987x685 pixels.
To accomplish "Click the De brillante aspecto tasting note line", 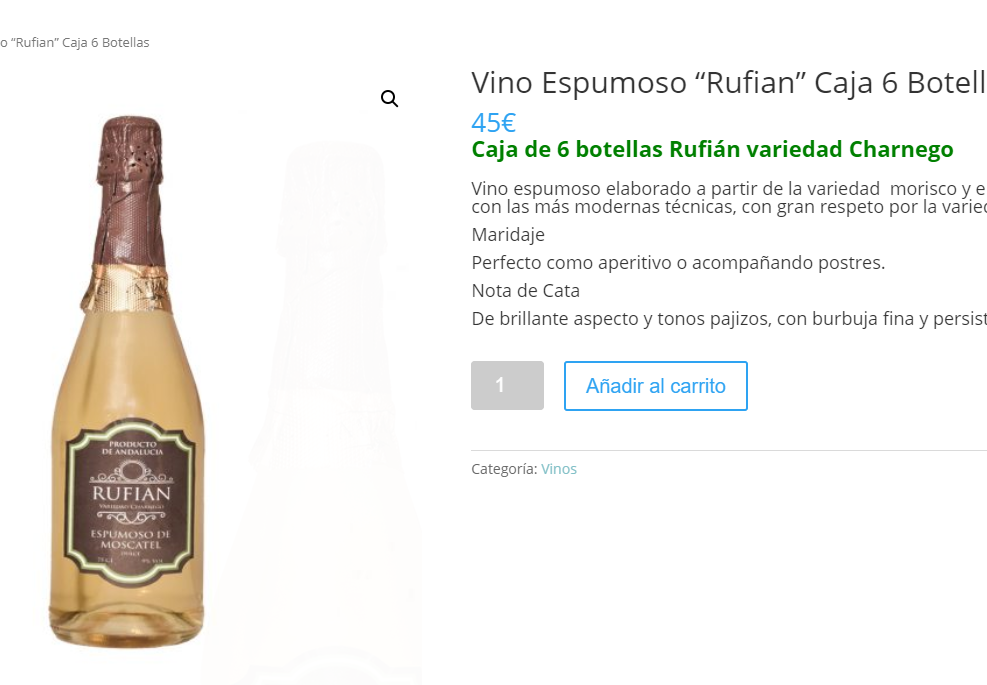I will coord(729,319).
